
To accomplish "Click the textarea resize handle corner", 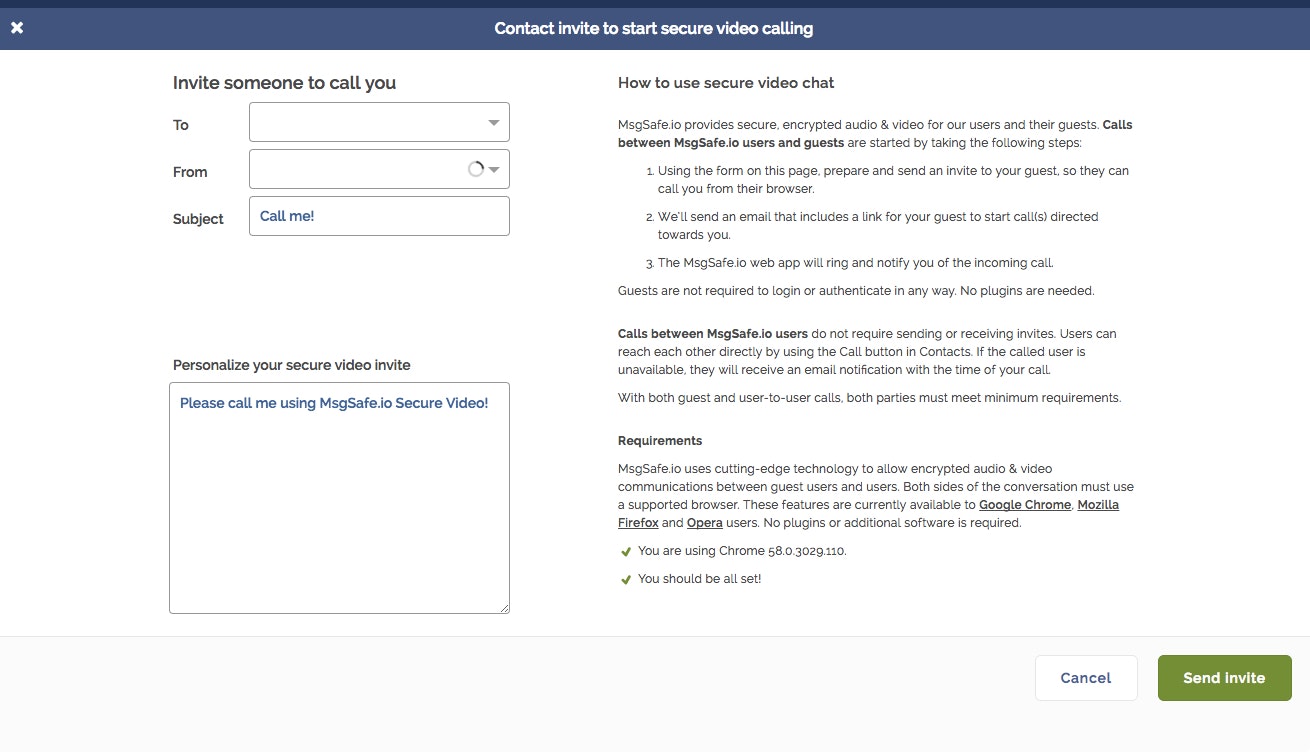I will tap(504, 608).
